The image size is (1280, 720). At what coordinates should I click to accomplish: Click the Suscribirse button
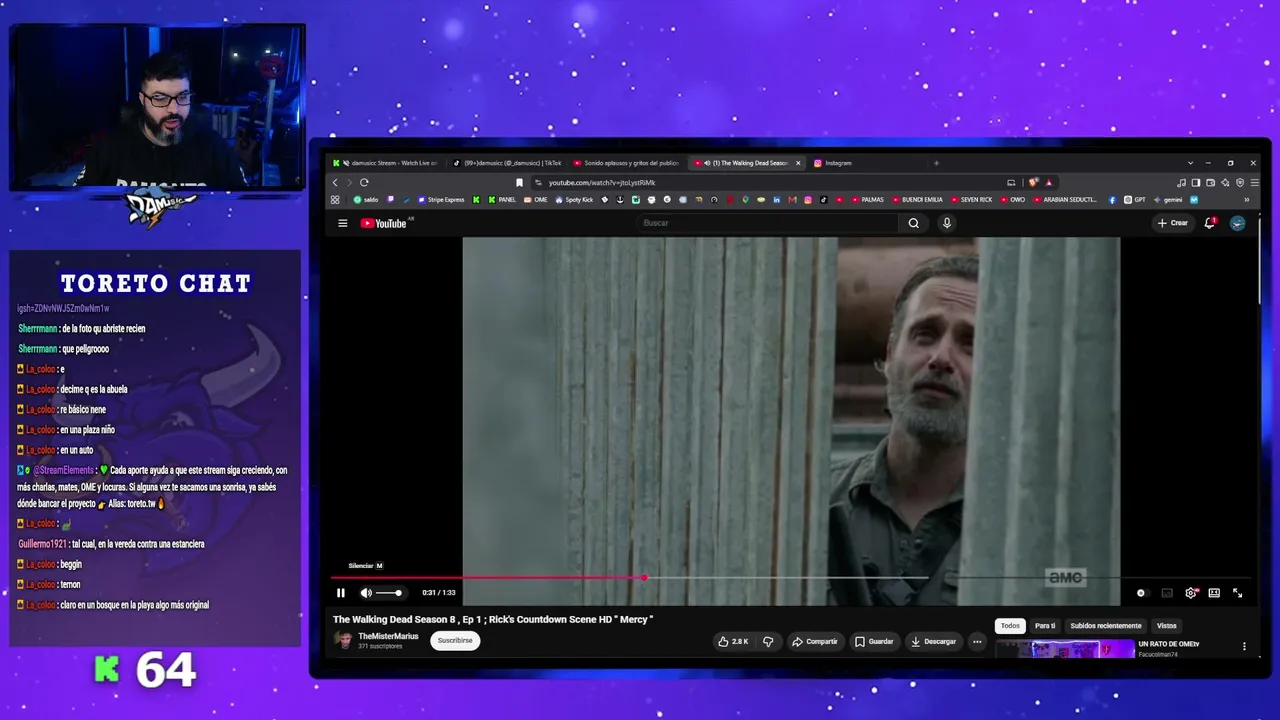point(455,640)
